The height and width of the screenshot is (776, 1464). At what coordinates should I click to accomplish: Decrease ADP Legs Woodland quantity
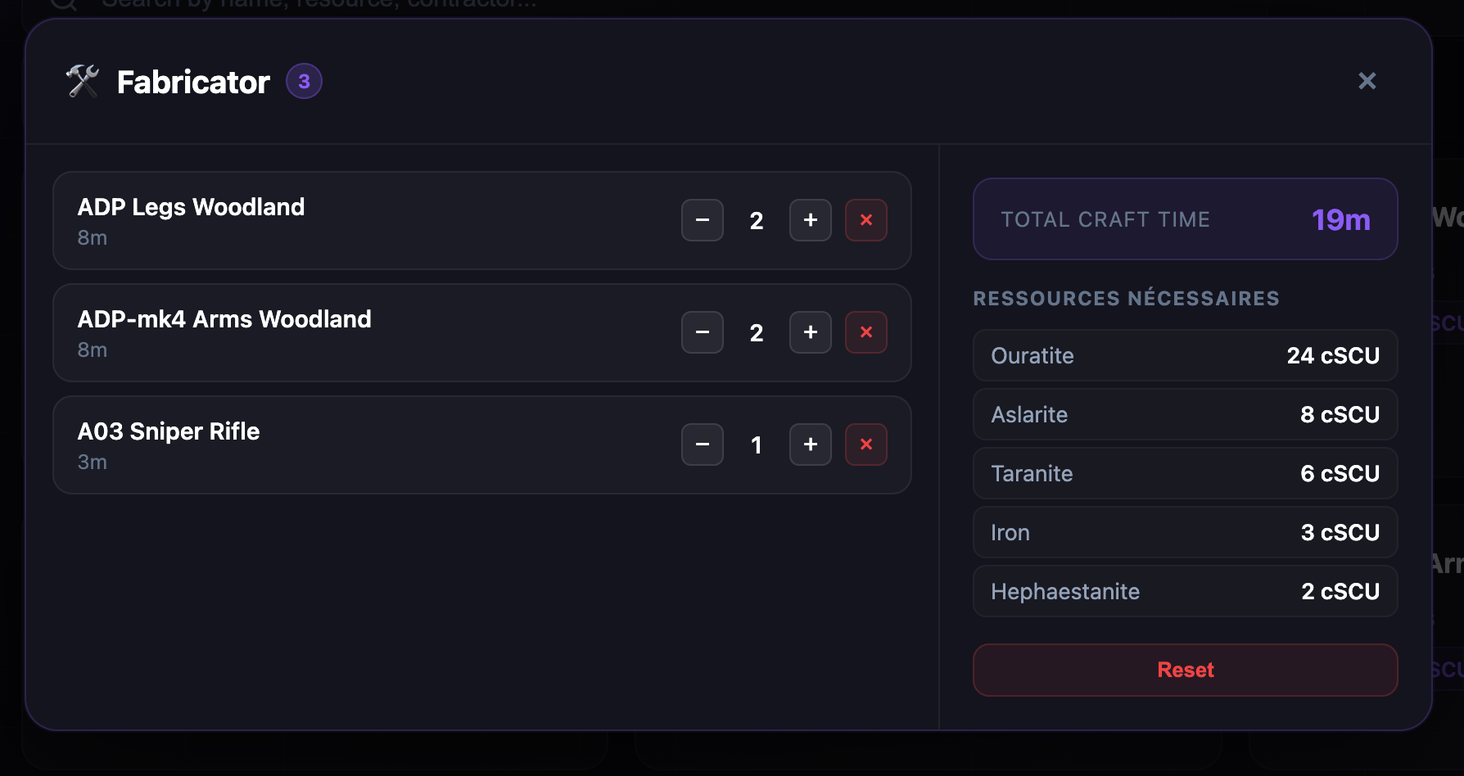[x=702, y=220]
